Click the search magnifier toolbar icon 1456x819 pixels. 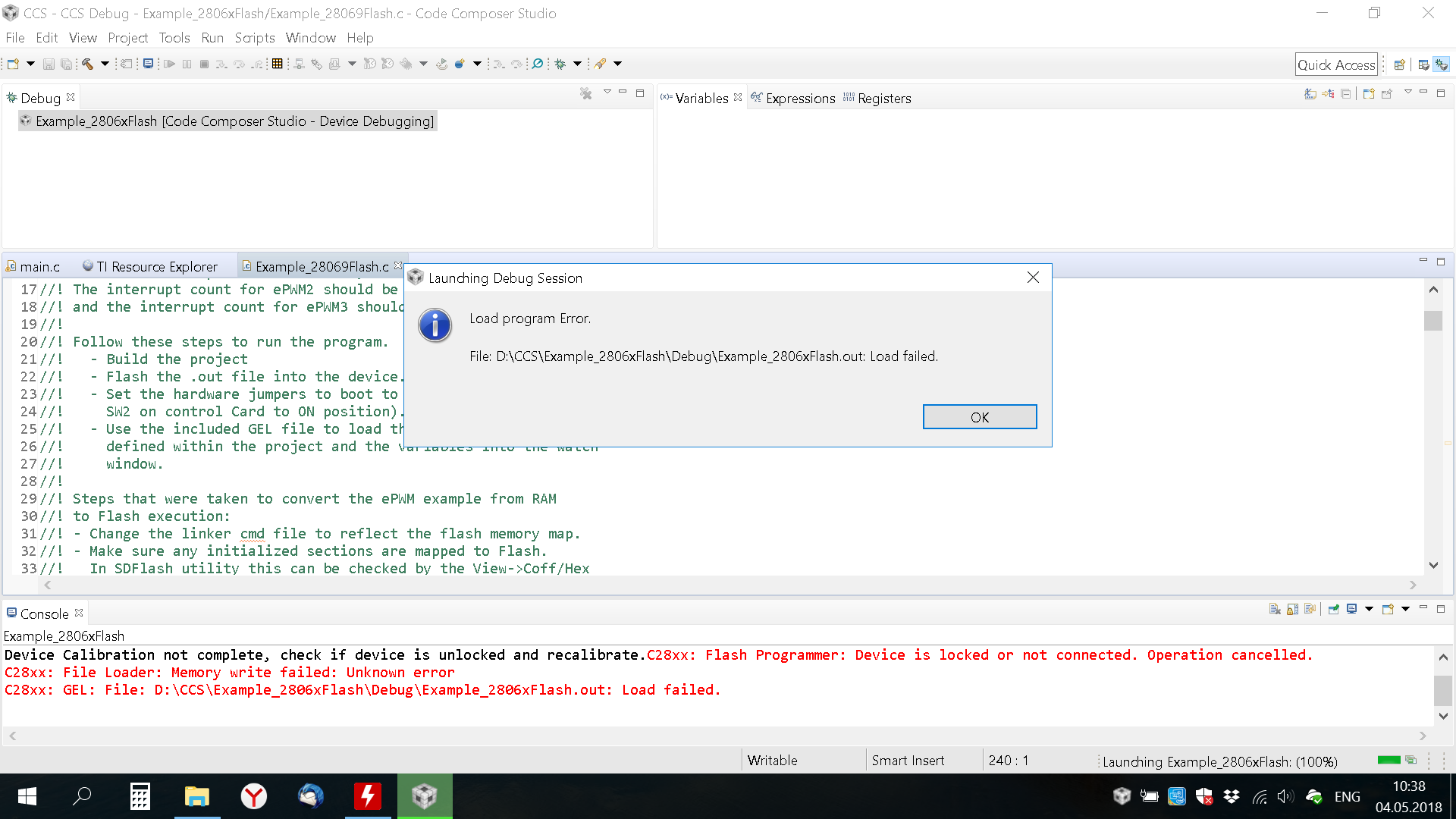538,64
